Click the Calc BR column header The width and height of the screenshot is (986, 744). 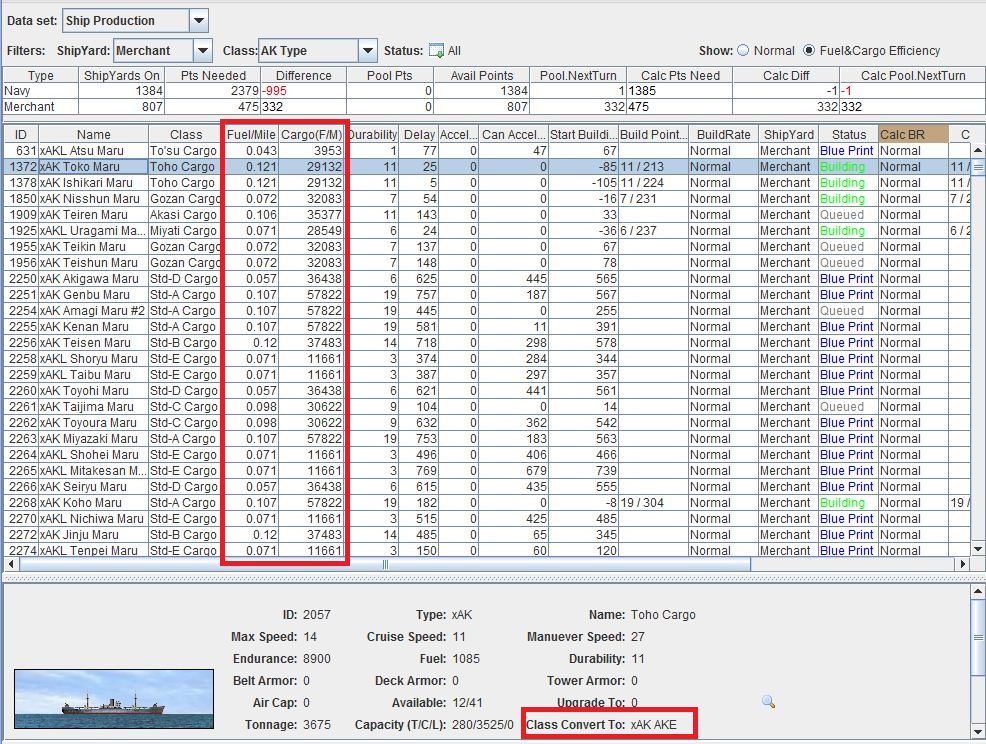tap(912, 134)
